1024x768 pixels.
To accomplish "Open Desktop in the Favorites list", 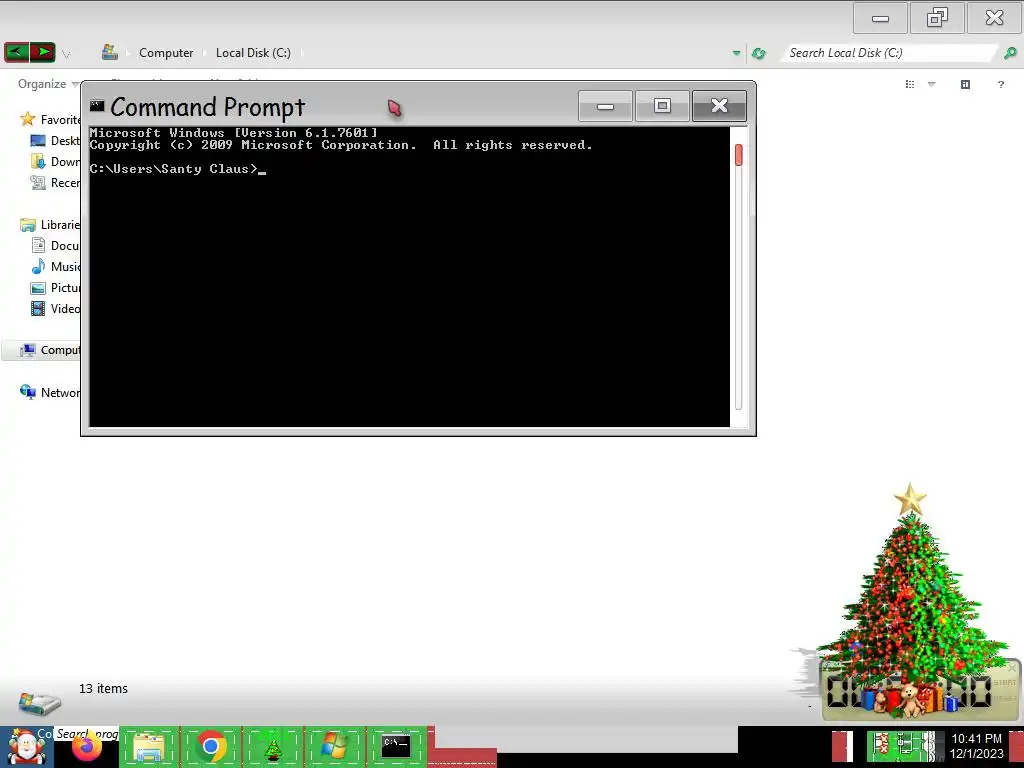I will click(x=56, y=140).
